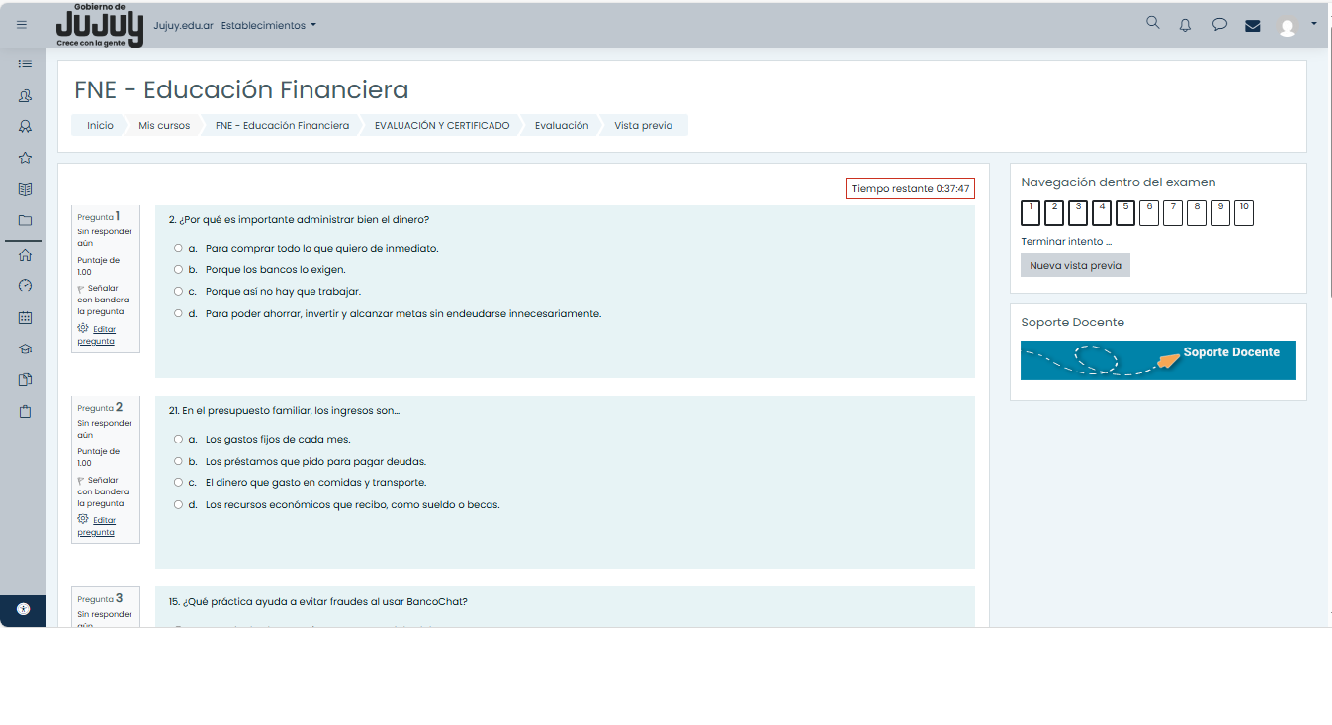Click 'Terminar intento ...' link
The height and width of the screenshot is (725, 1332).
click(x=1066, y=242)
